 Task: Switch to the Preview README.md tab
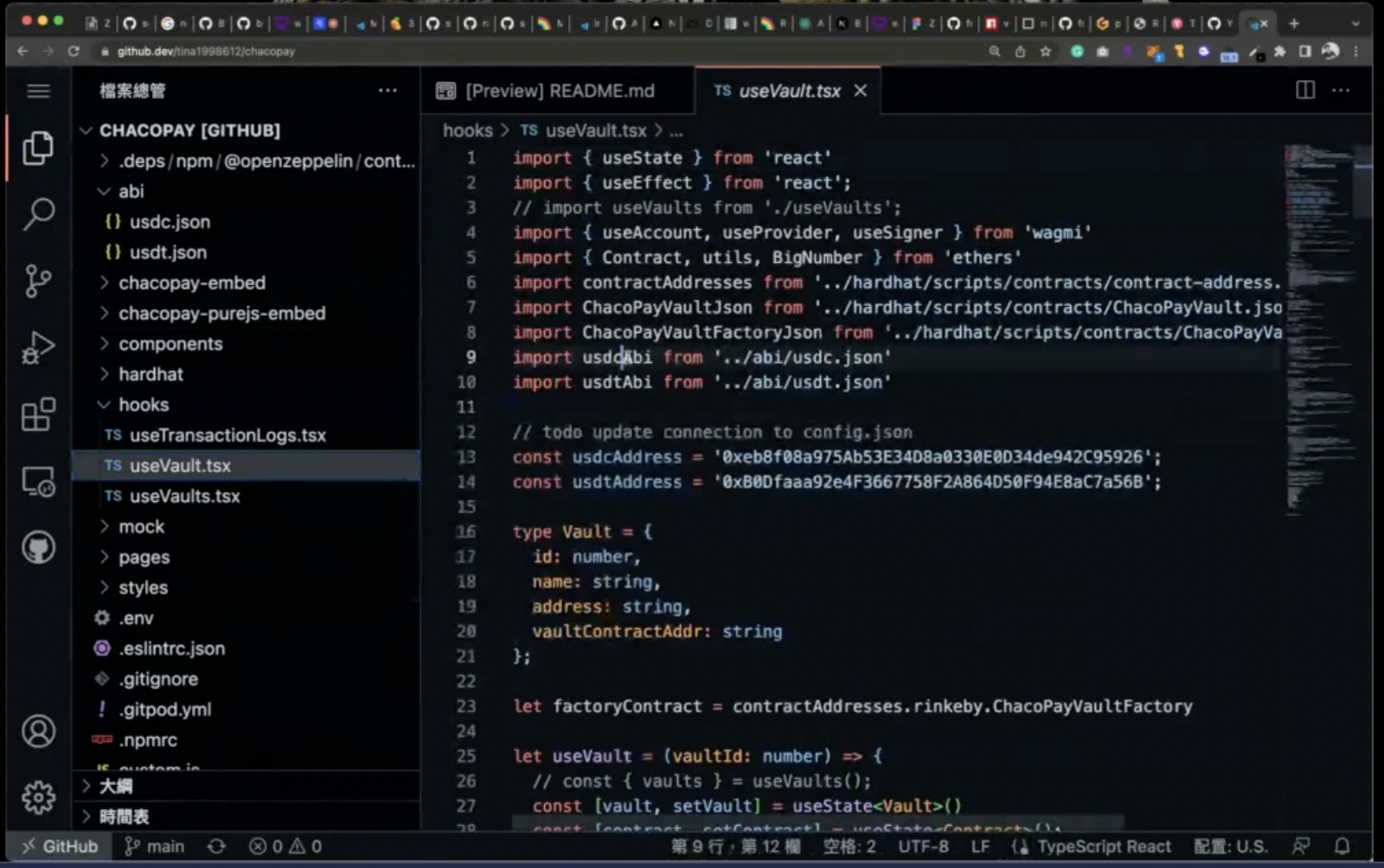(558, 91)
